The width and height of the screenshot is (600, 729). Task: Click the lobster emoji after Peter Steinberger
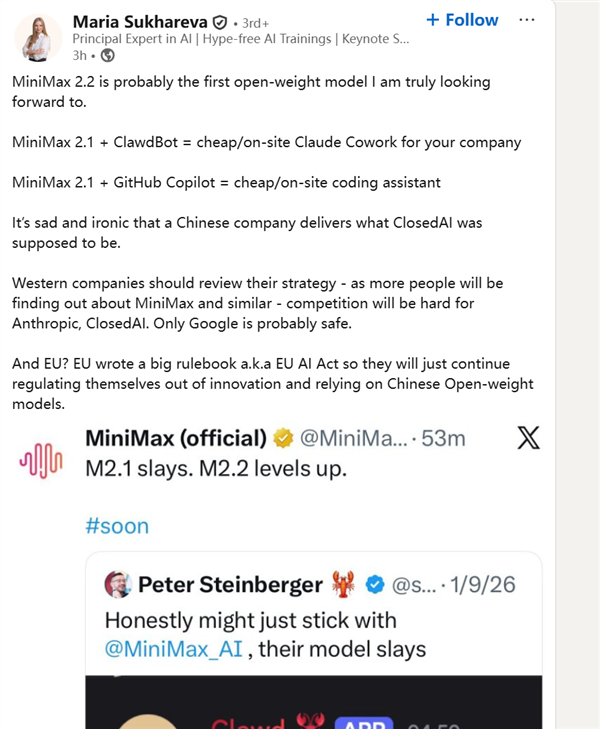(344, 584)
